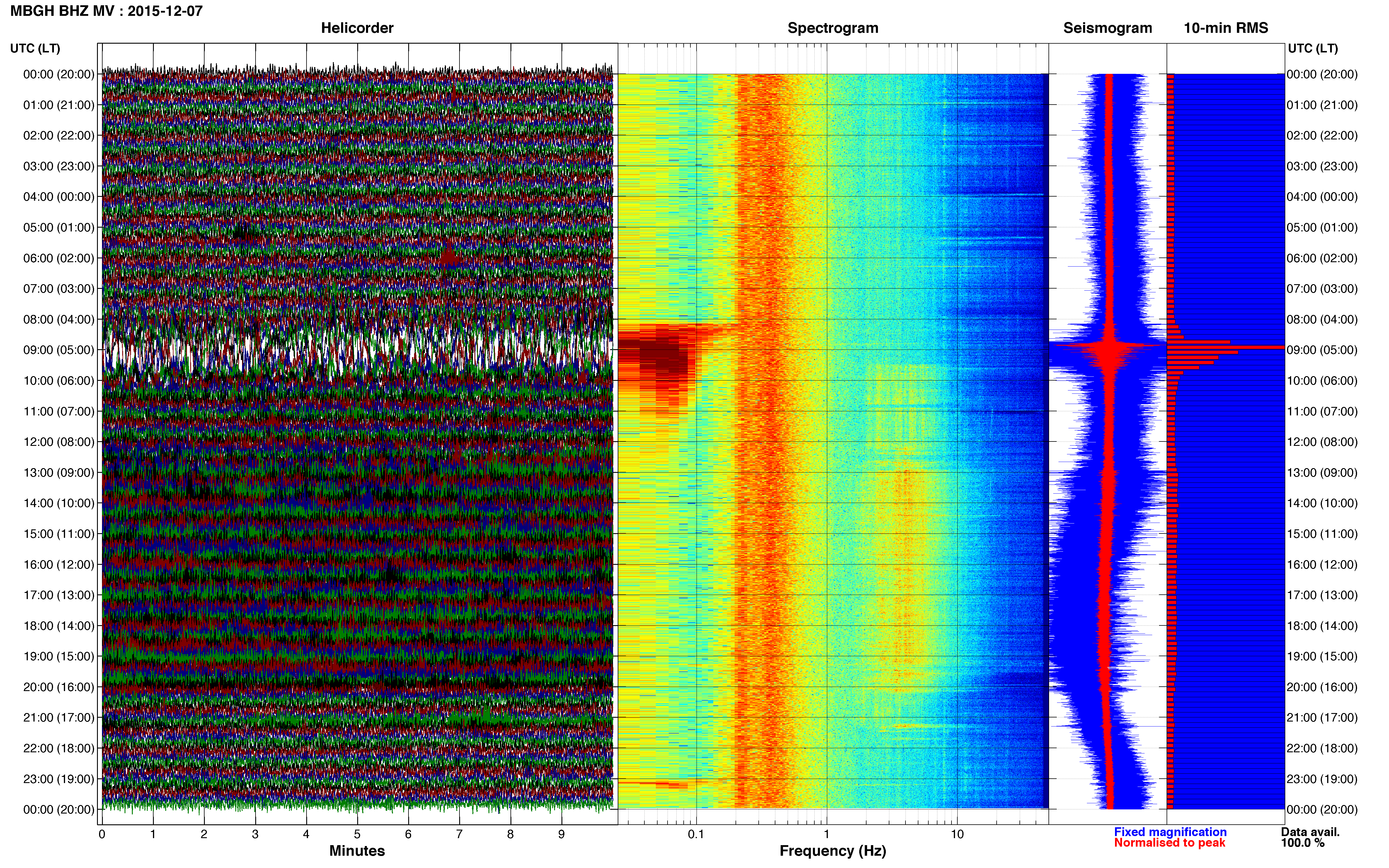Click the 9 tick on the Minutes axis
1389x868 pixels.
561,835
